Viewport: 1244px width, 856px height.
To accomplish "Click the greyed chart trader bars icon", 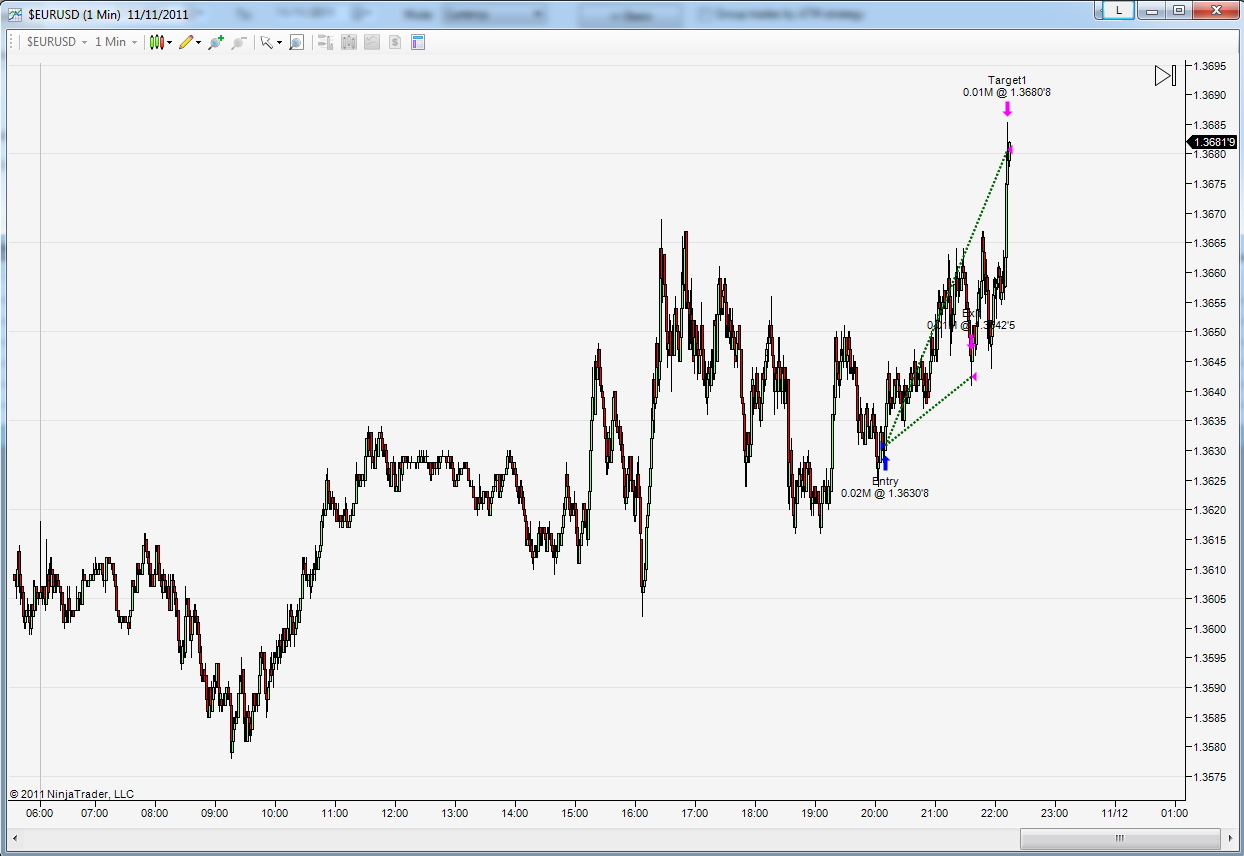I will tap(325, 42).
